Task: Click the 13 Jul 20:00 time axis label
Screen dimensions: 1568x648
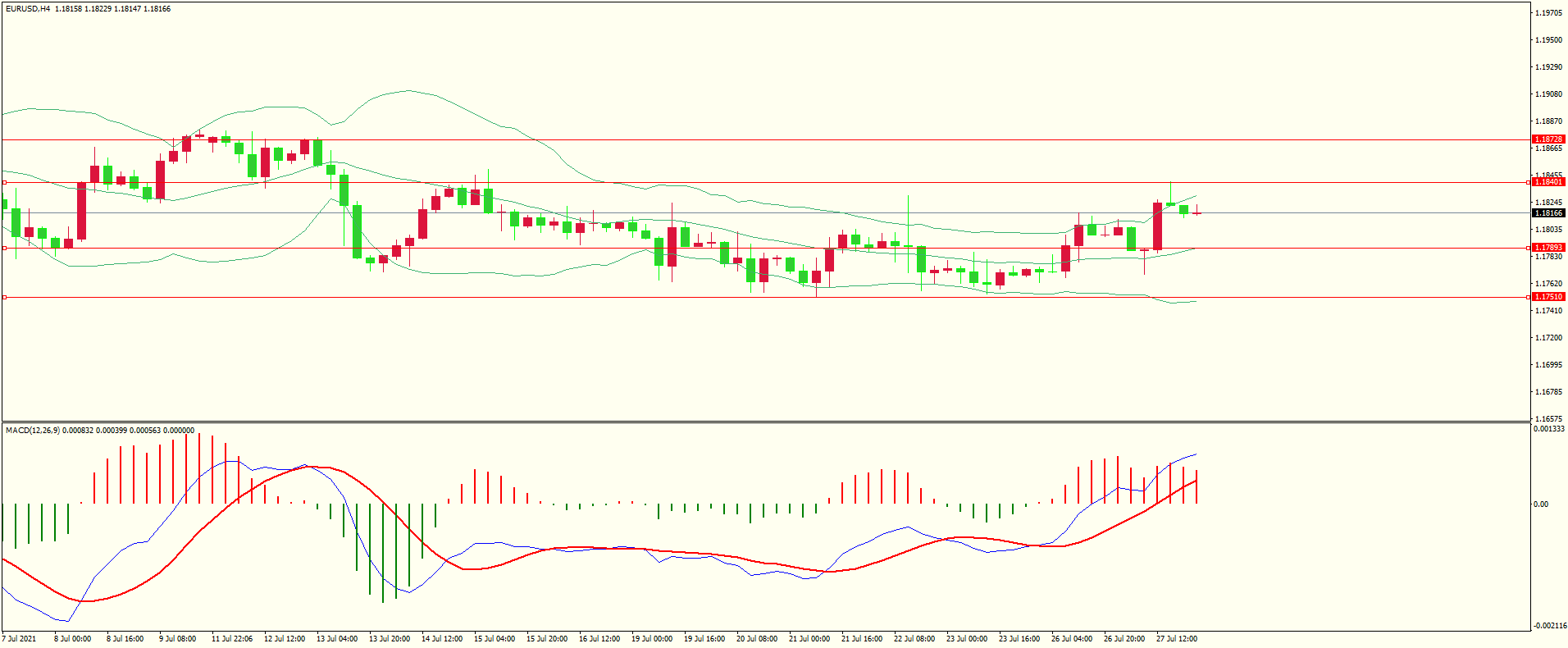Action: point(390,638)
